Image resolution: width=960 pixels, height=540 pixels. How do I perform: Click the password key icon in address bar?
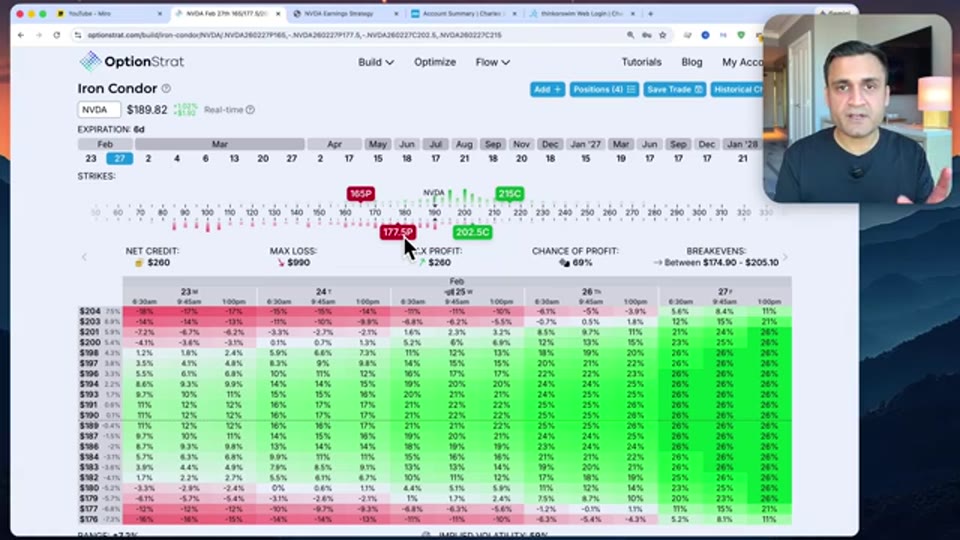point(647,36)
